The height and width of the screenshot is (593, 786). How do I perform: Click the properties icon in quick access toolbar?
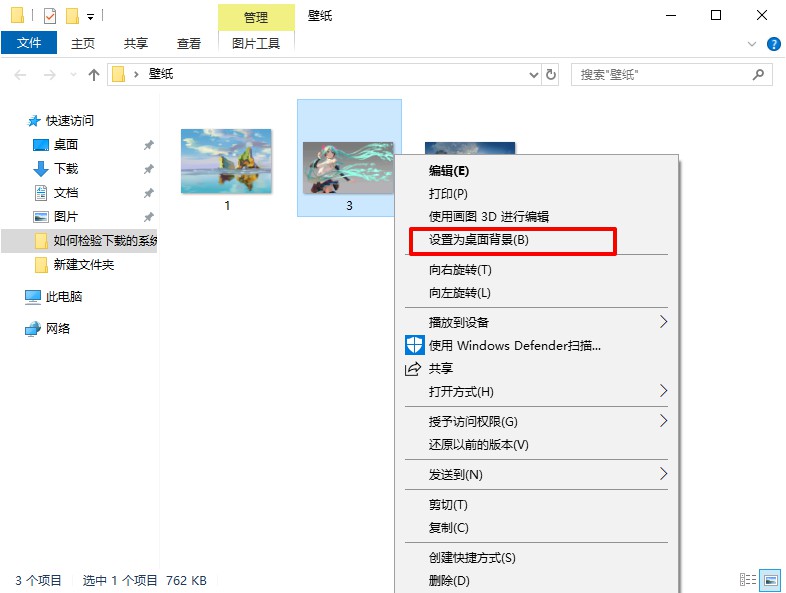(50, 16)
